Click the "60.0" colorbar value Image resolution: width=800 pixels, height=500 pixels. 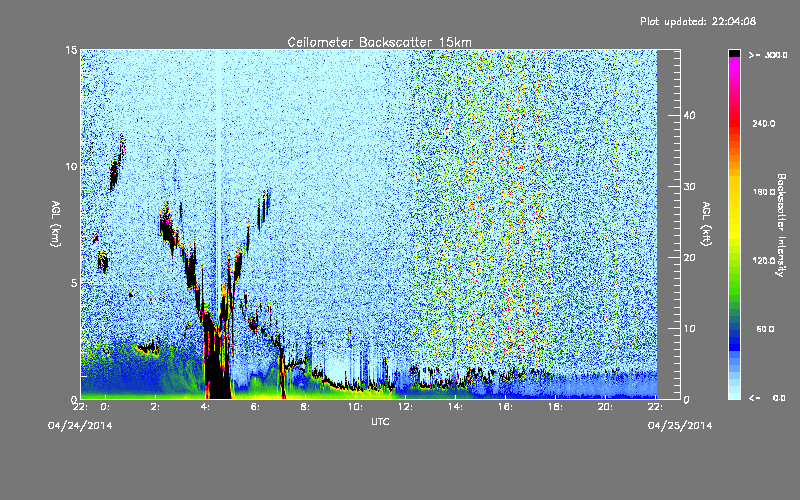(x=765, y=329)
